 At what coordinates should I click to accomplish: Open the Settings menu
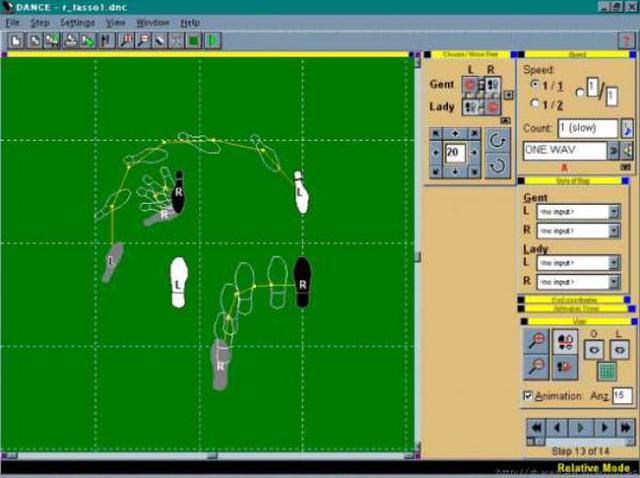(x=77, y=22)
